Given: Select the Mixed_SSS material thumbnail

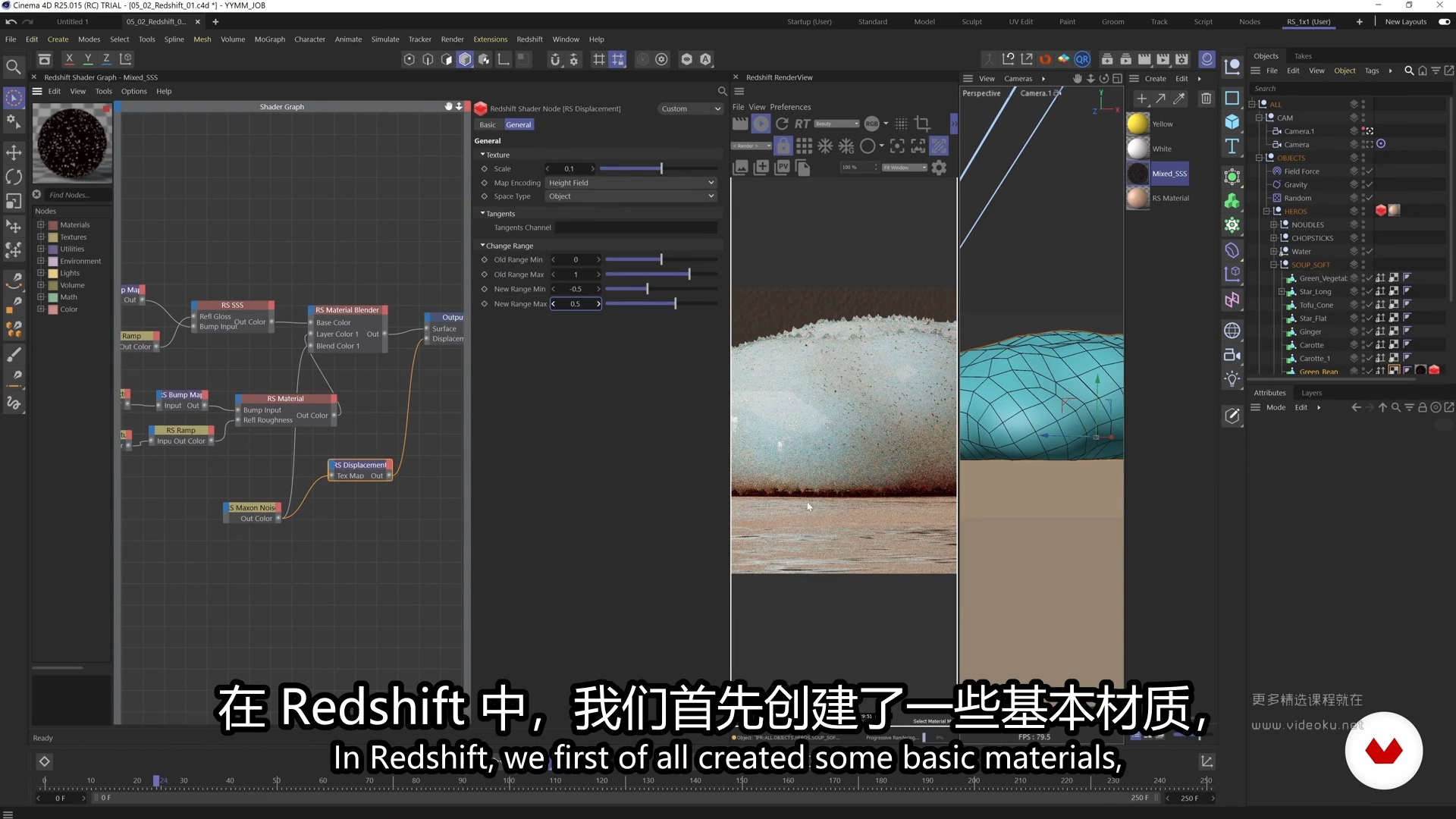Looking at the screenshot, I should coord(1137,173).
